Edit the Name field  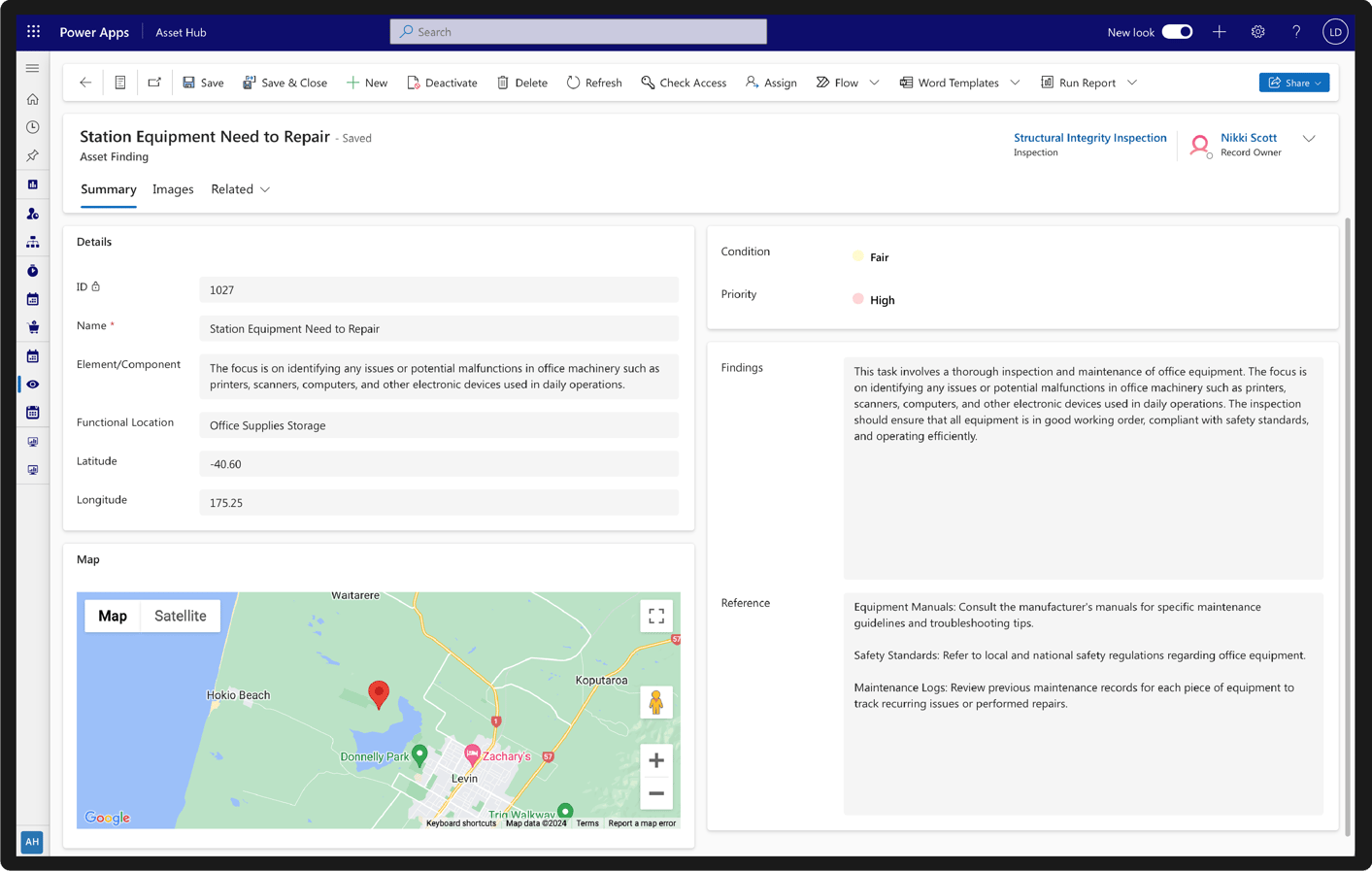[439, 328]
